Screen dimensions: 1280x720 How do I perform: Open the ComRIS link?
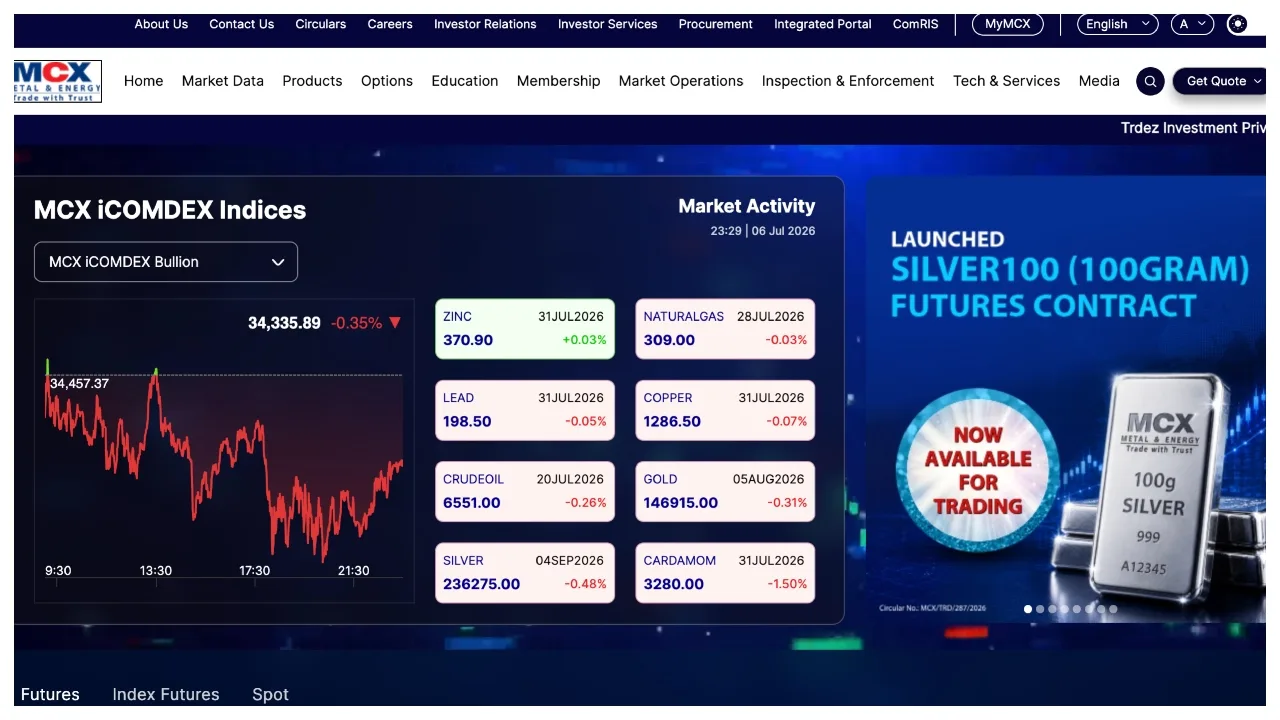[916, 24]
